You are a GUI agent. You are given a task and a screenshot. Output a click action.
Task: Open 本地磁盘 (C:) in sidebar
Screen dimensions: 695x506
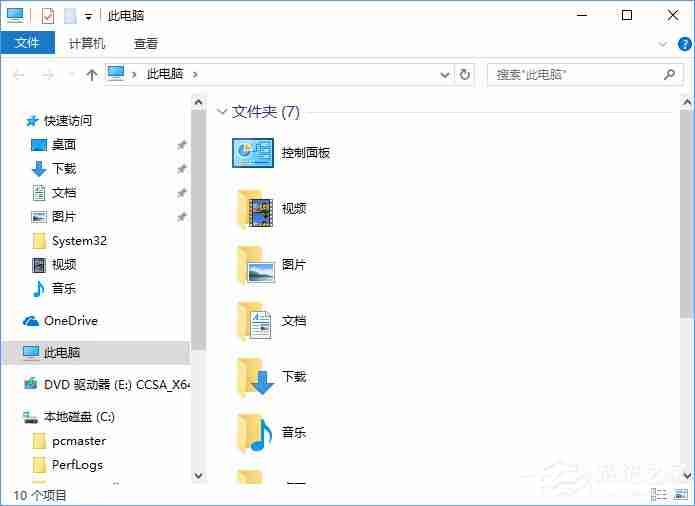[79, 417]
